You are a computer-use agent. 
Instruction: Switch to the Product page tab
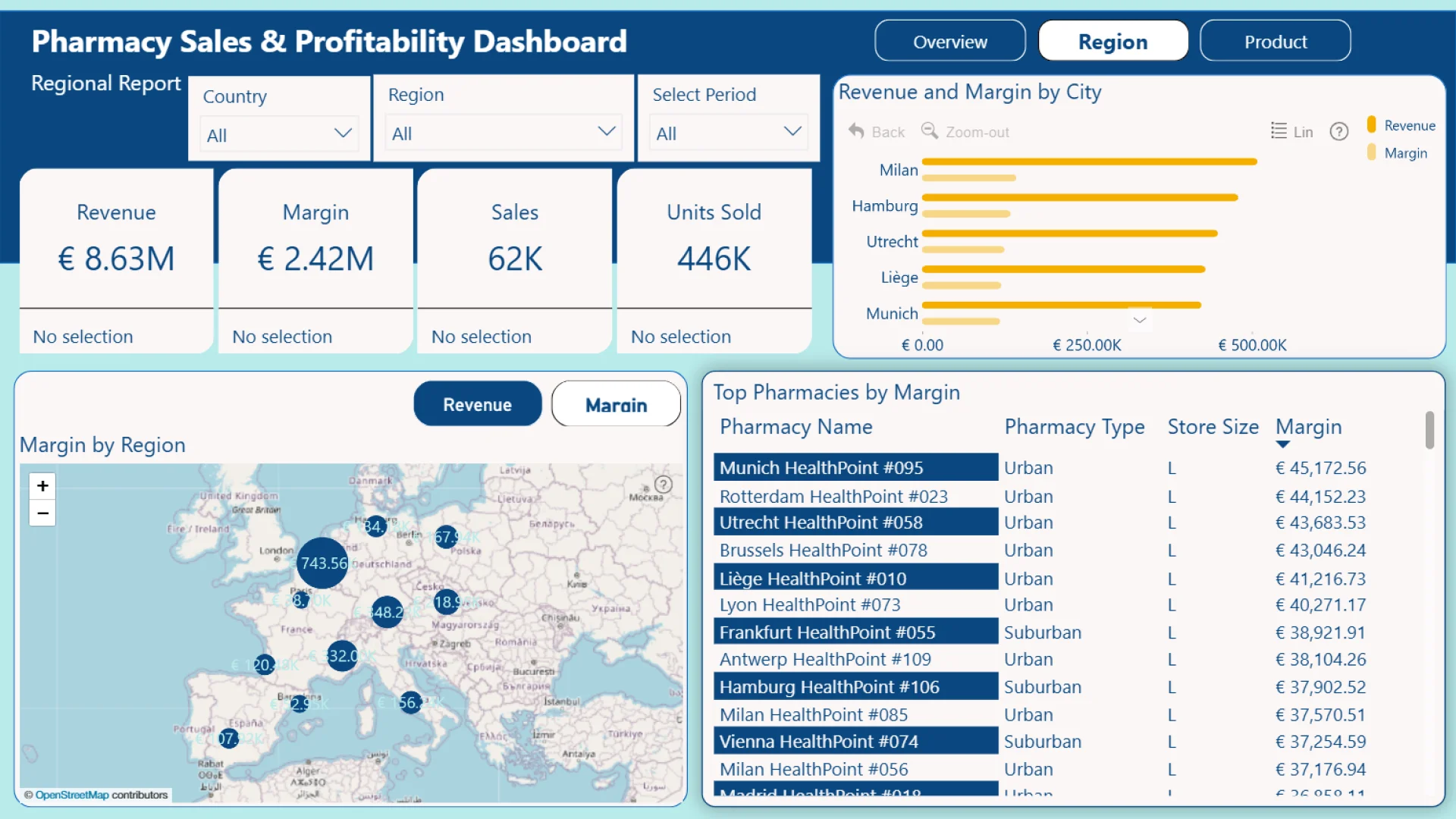tap(1275, 42)
